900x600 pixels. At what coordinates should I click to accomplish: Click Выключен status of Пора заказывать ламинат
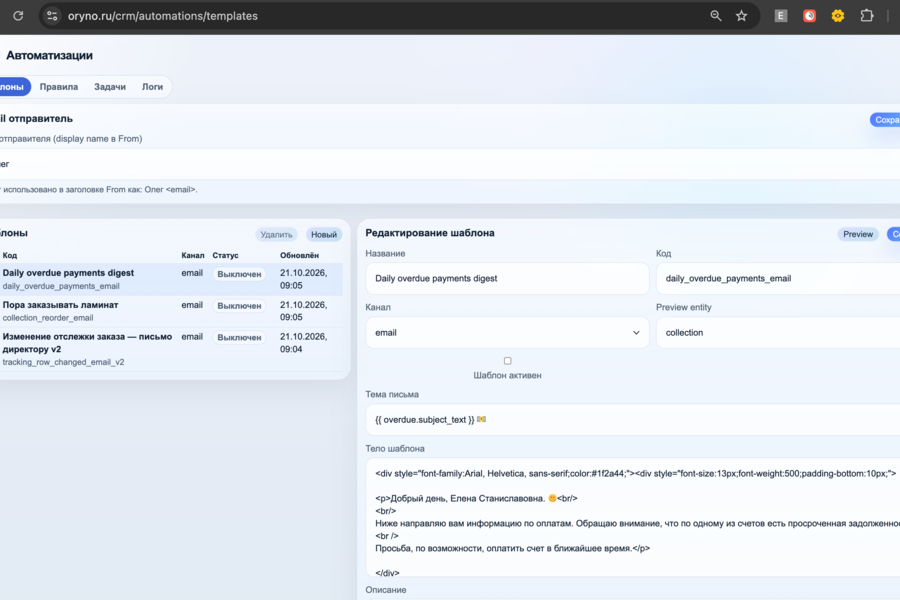[x=239, y=306]
